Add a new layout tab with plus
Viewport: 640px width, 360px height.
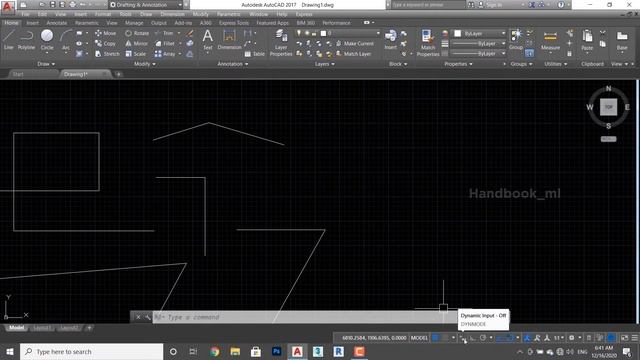click(x=89, y=328)
